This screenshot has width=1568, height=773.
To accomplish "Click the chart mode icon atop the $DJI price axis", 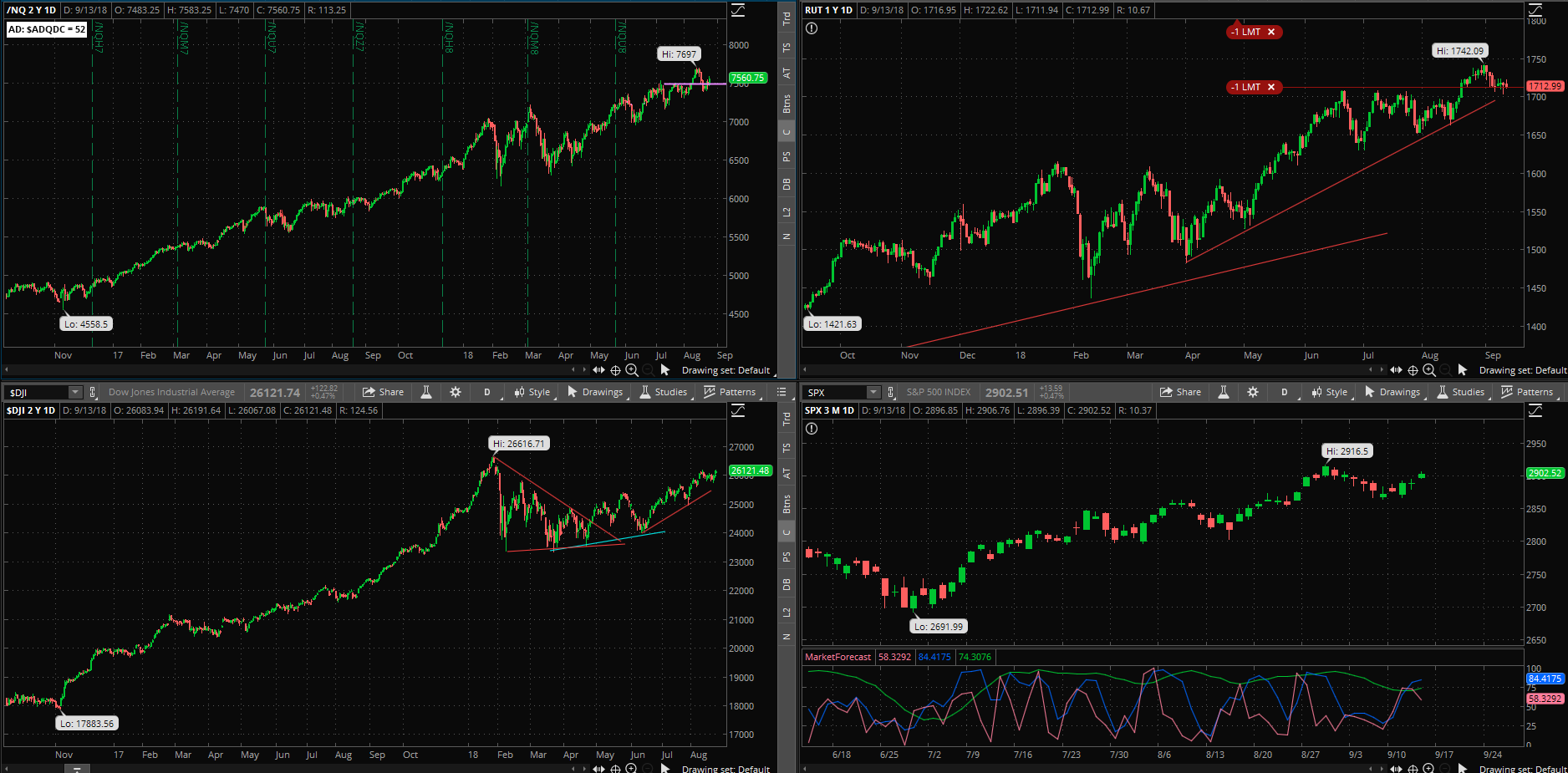I will 738,410.
